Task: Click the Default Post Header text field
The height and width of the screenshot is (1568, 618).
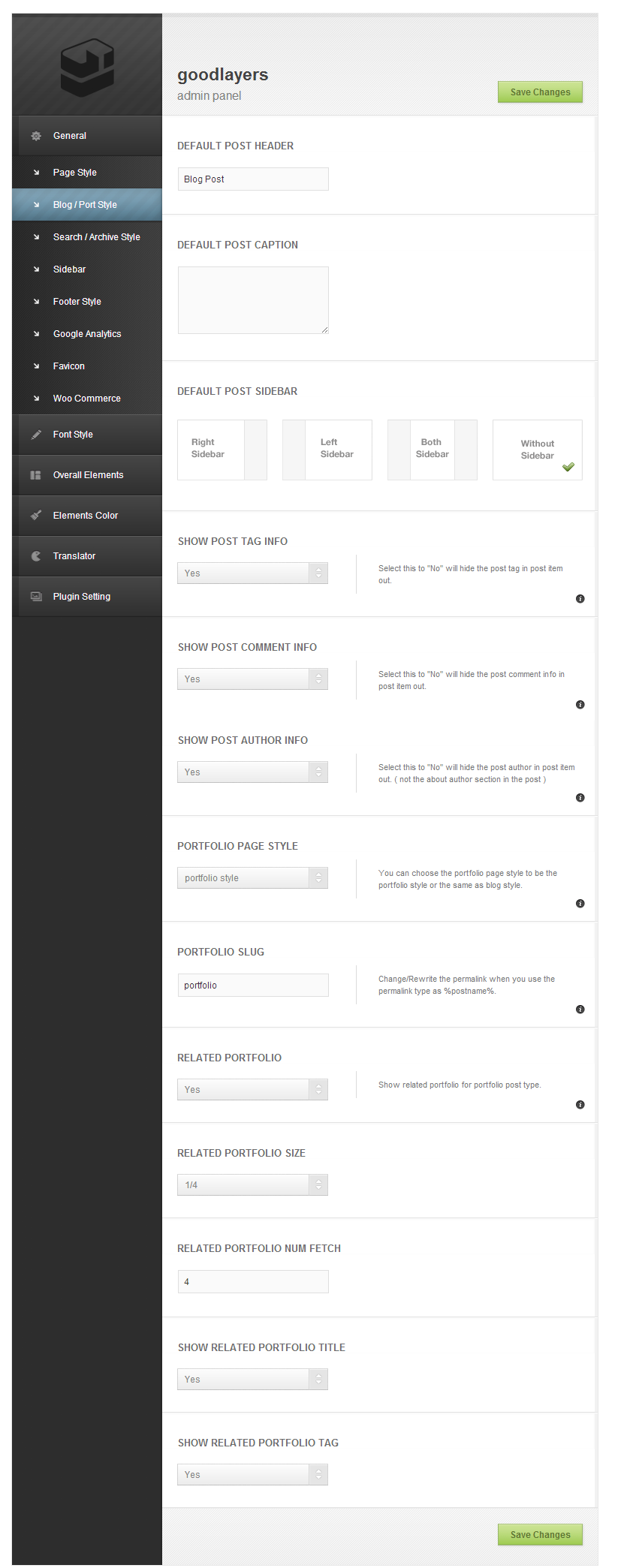Action: [x=253, y=179]
